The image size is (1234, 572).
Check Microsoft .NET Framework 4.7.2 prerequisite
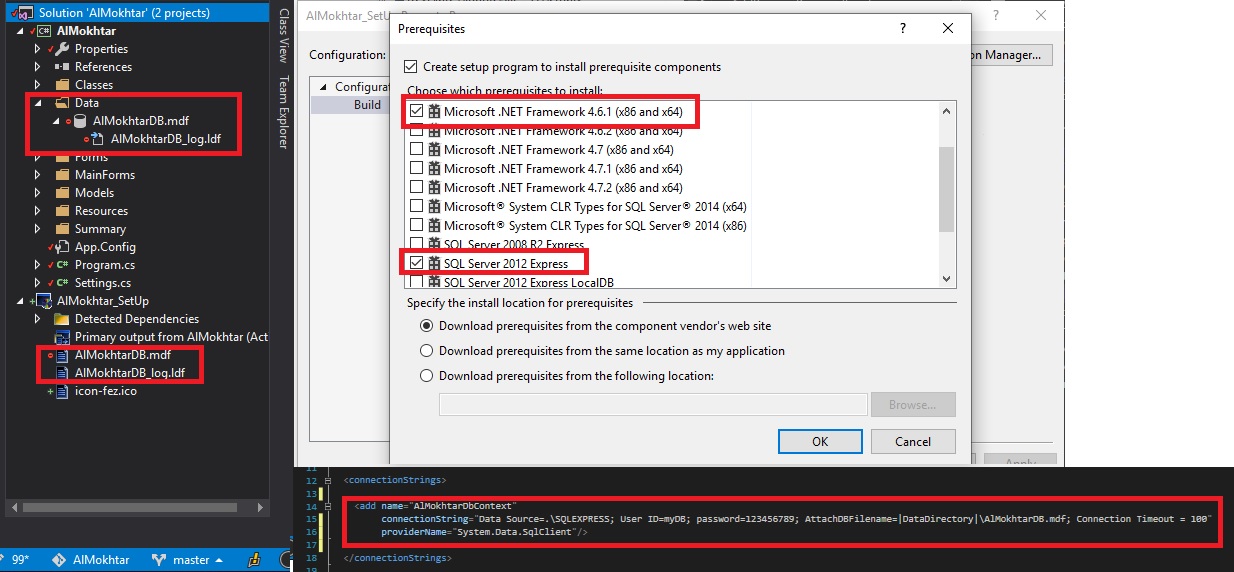click(416, 188)
